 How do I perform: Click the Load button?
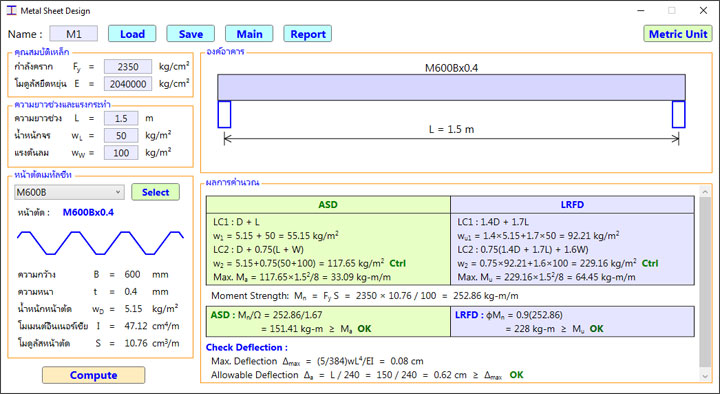(x=132, y=34)
